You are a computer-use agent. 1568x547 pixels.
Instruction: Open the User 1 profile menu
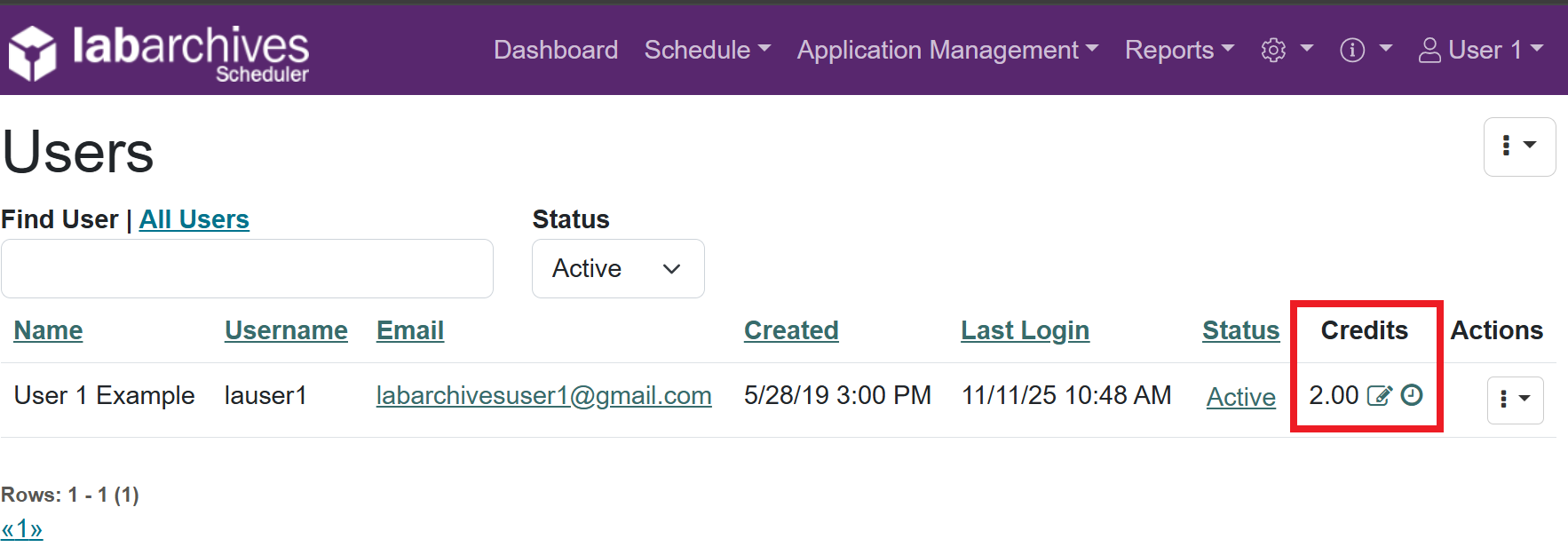[x=1480, y=50]
